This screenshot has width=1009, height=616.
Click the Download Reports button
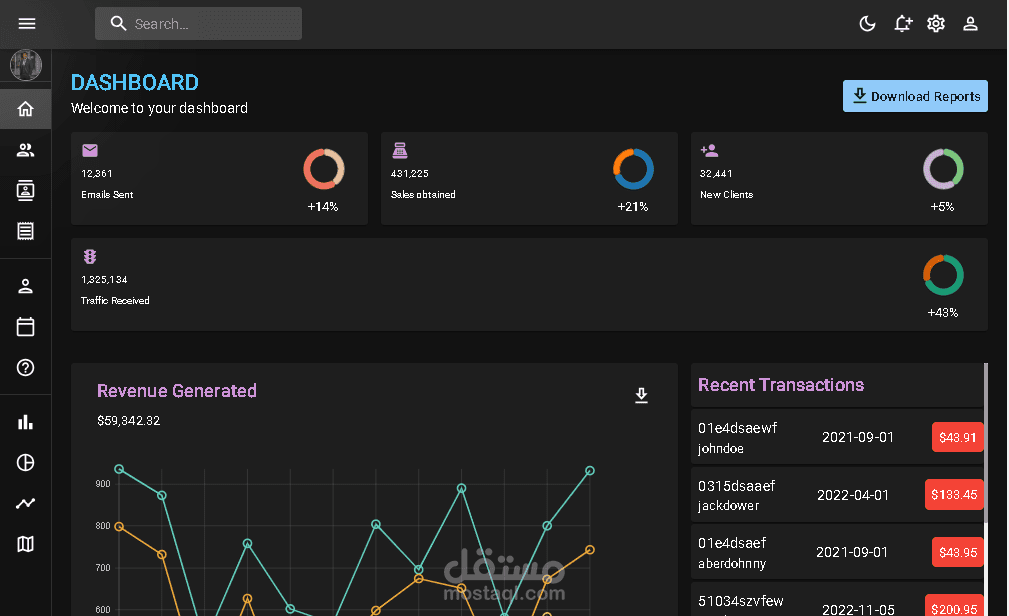915,96
